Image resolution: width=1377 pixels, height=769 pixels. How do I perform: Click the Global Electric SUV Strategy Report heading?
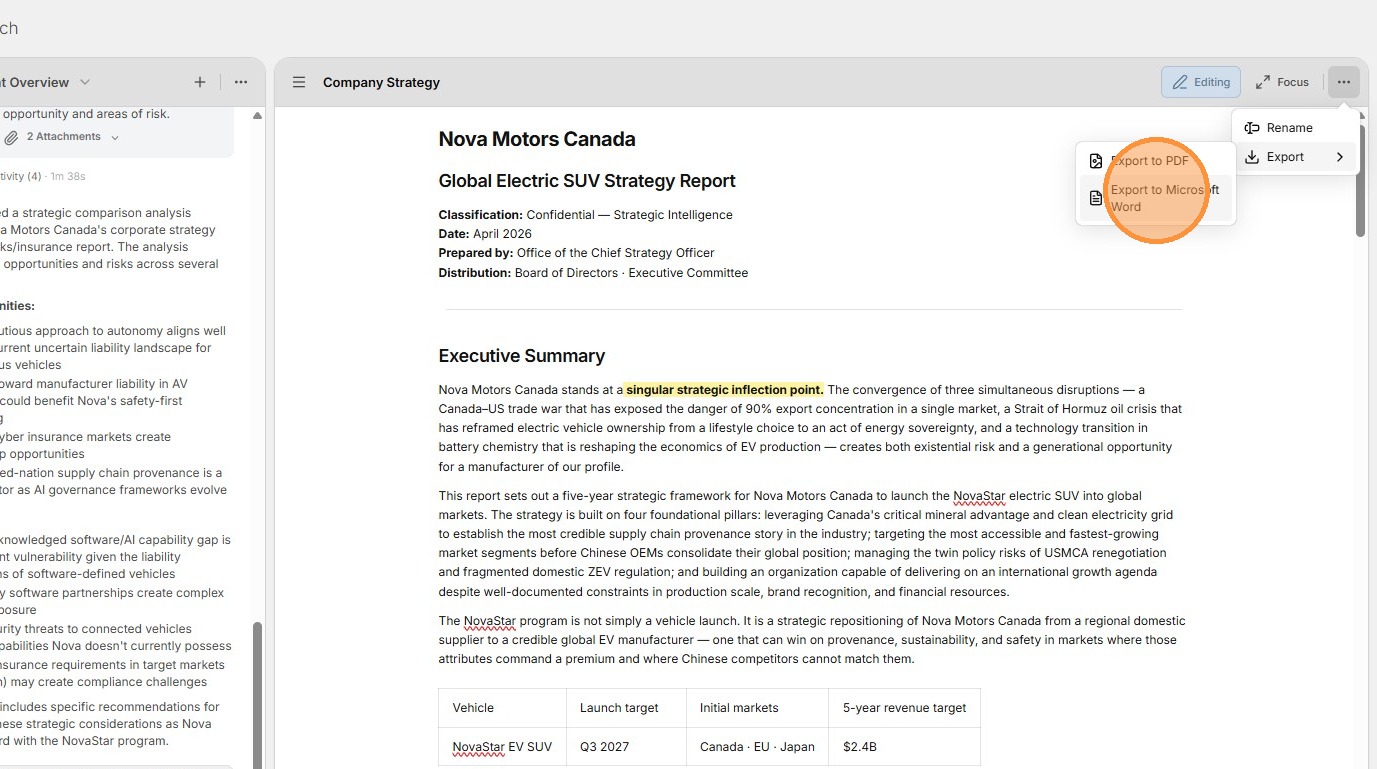587,181
